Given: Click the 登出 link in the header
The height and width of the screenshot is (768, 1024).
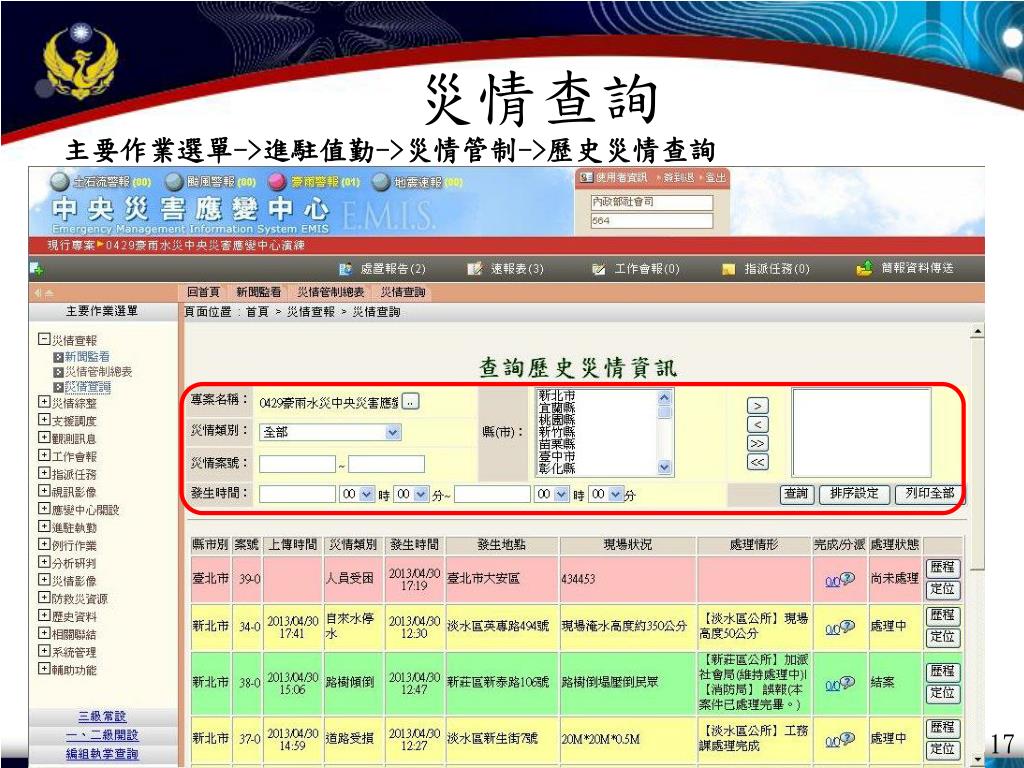Looking at the screenshot, I should pyautogui.click(x=716, y=178).
